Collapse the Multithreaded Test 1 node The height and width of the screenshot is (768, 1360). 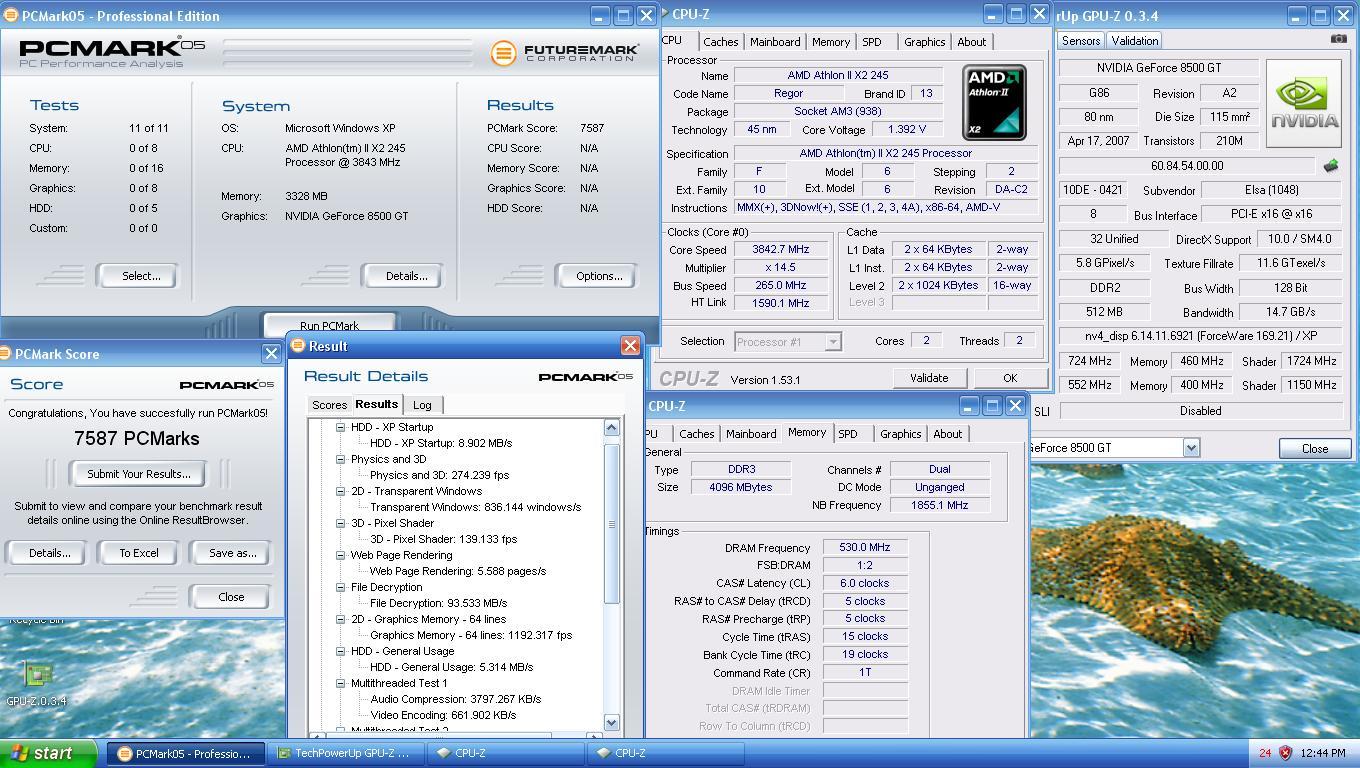click(340, 683)
